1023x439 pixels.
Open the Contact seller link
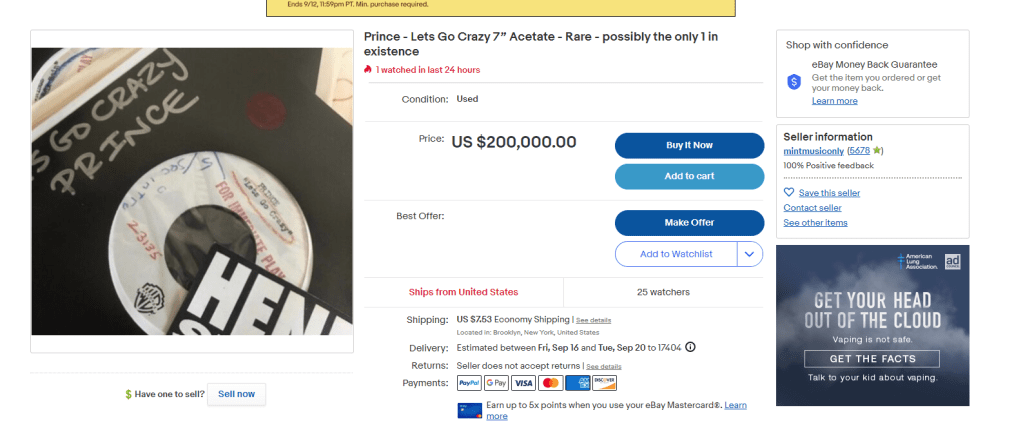tap(812, 207)
